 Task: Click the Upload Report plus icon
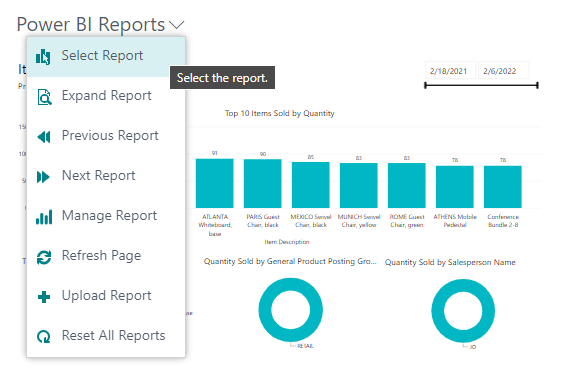(x=44, y=297)
